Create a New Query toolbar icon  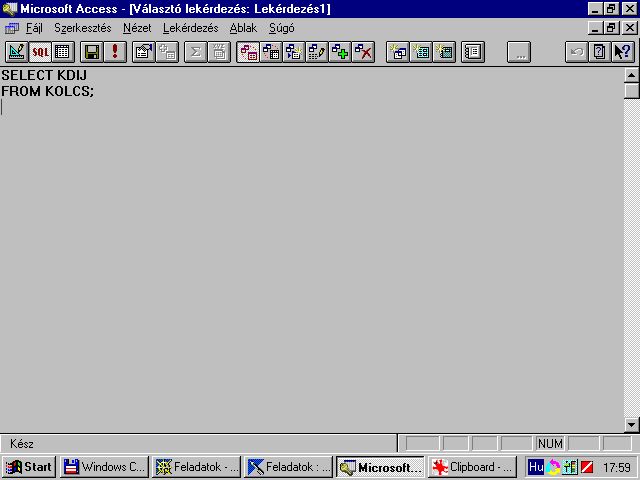click(398, 52)
